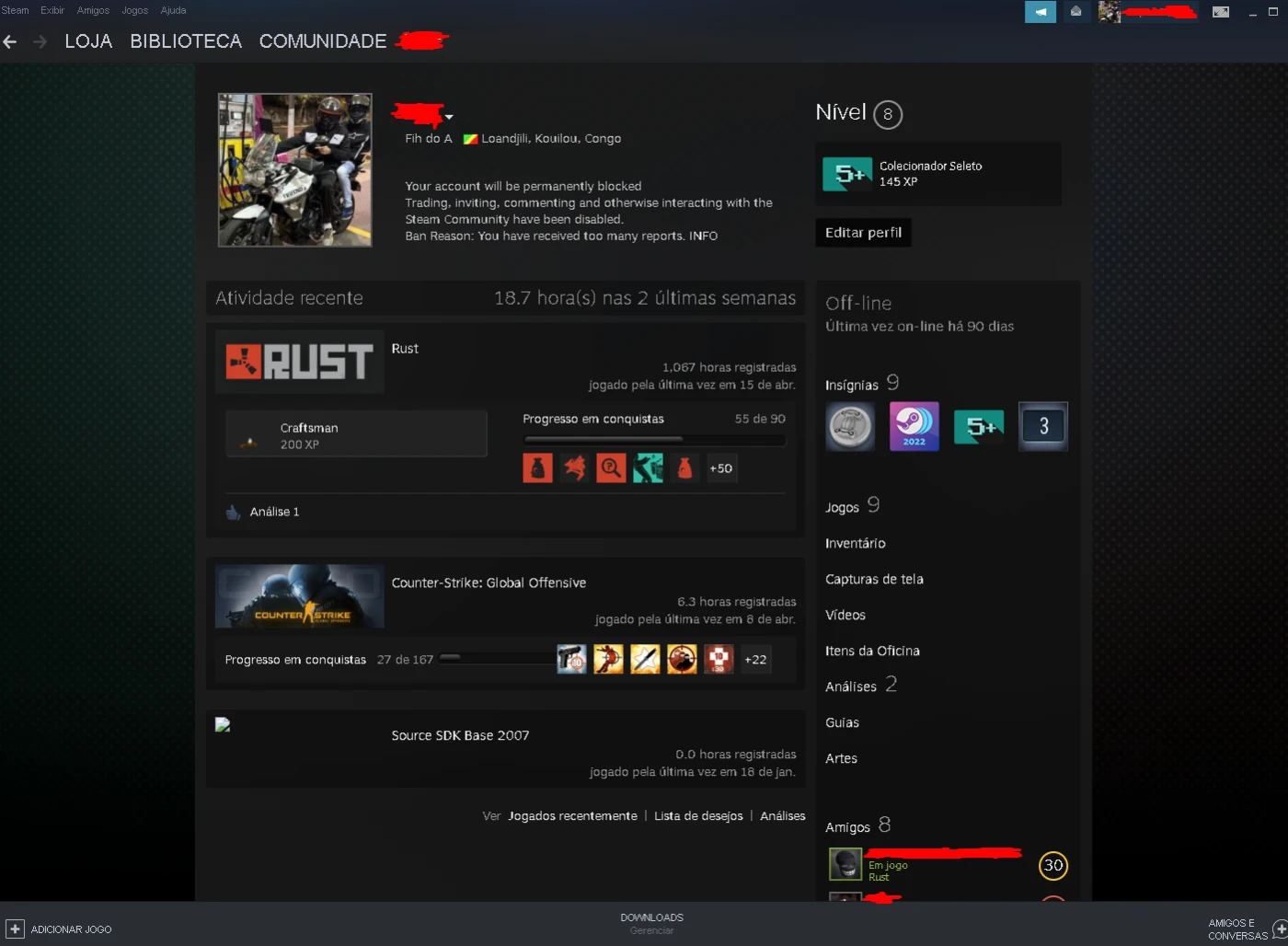The height and width of the screenshot is (946, 1288).
Task: Select the green Rust achievement icon
Action: [648, 468]
